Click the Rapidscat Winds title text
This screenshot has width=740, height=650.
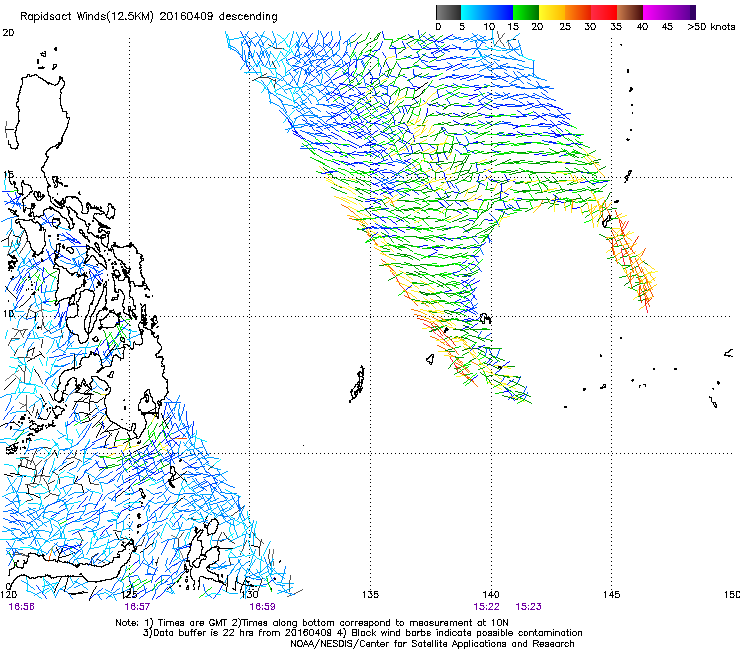pos(149,16)
